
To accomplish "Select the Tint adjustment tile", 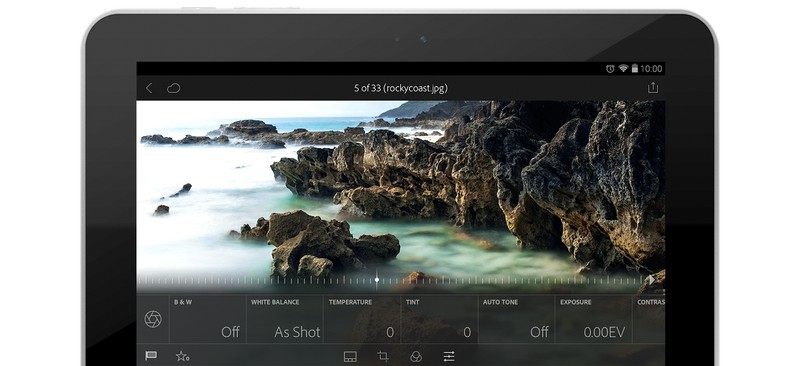I will click(x=439, y=320).
